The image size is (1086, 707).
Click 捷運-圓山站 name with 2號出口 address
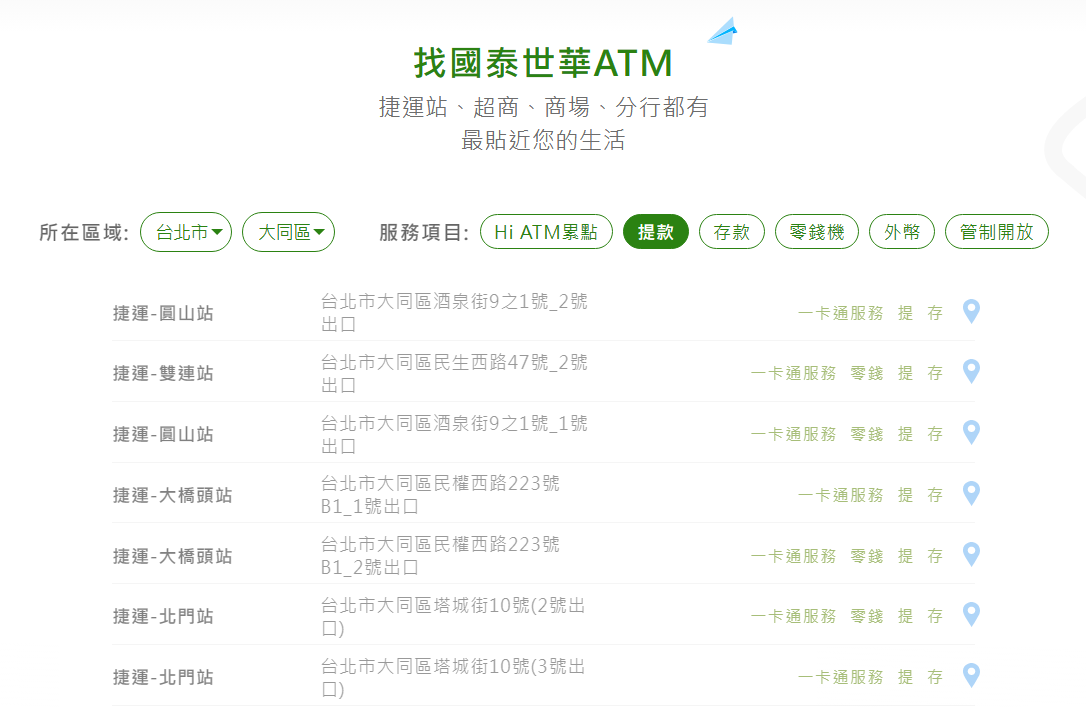coord(163,314)
